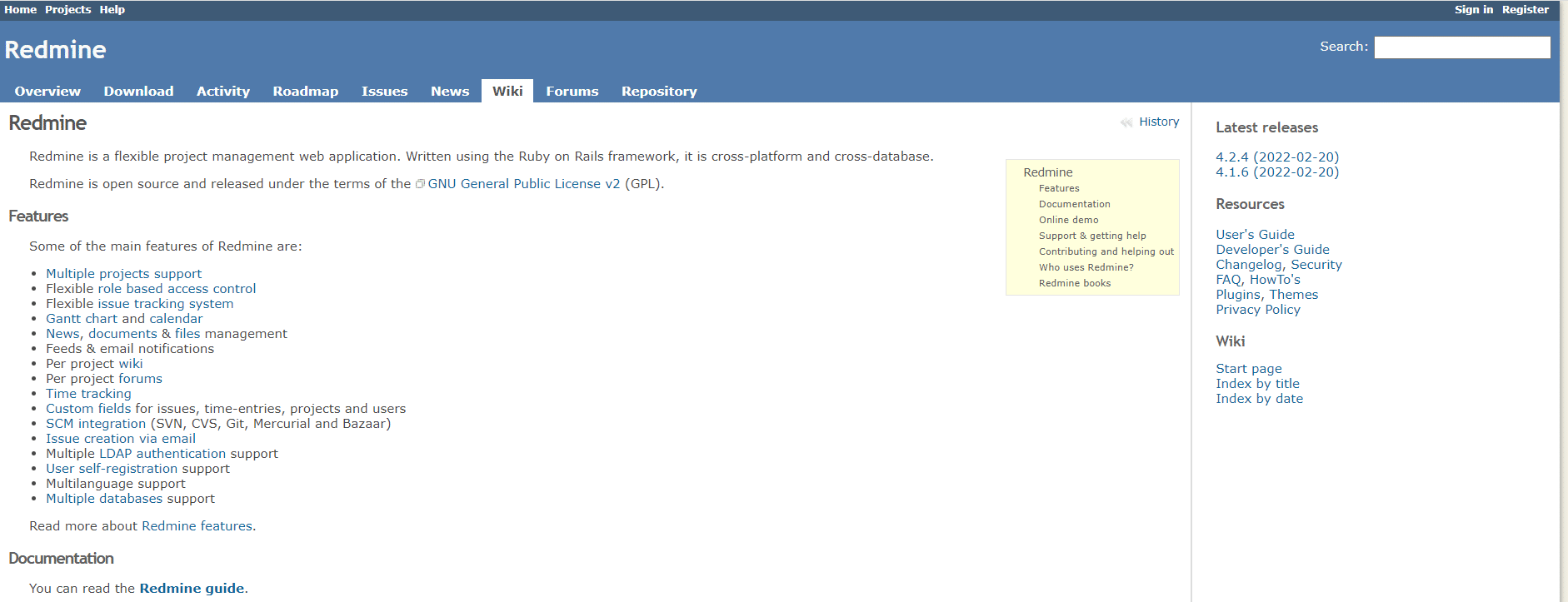Image resolution: width=1568 pixels, height=602 pixels.
Task: Click the Sign in link
Action: click(1474, 10)
